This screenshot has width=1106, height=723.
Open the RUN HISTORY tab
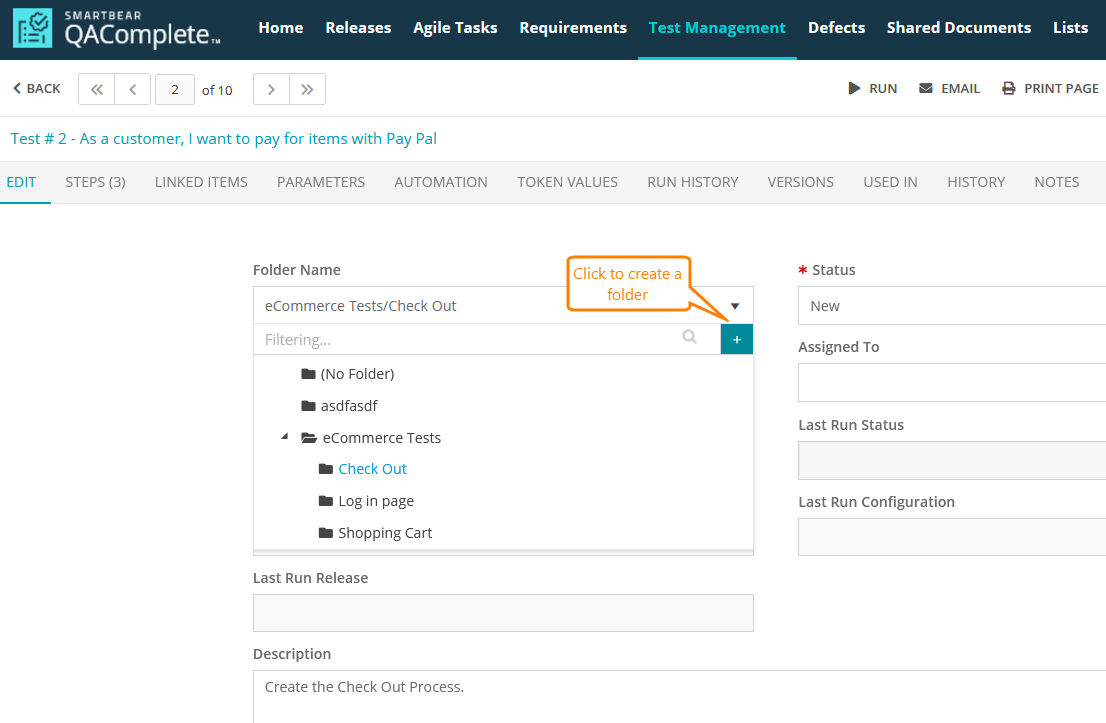(x=692, y=182)
